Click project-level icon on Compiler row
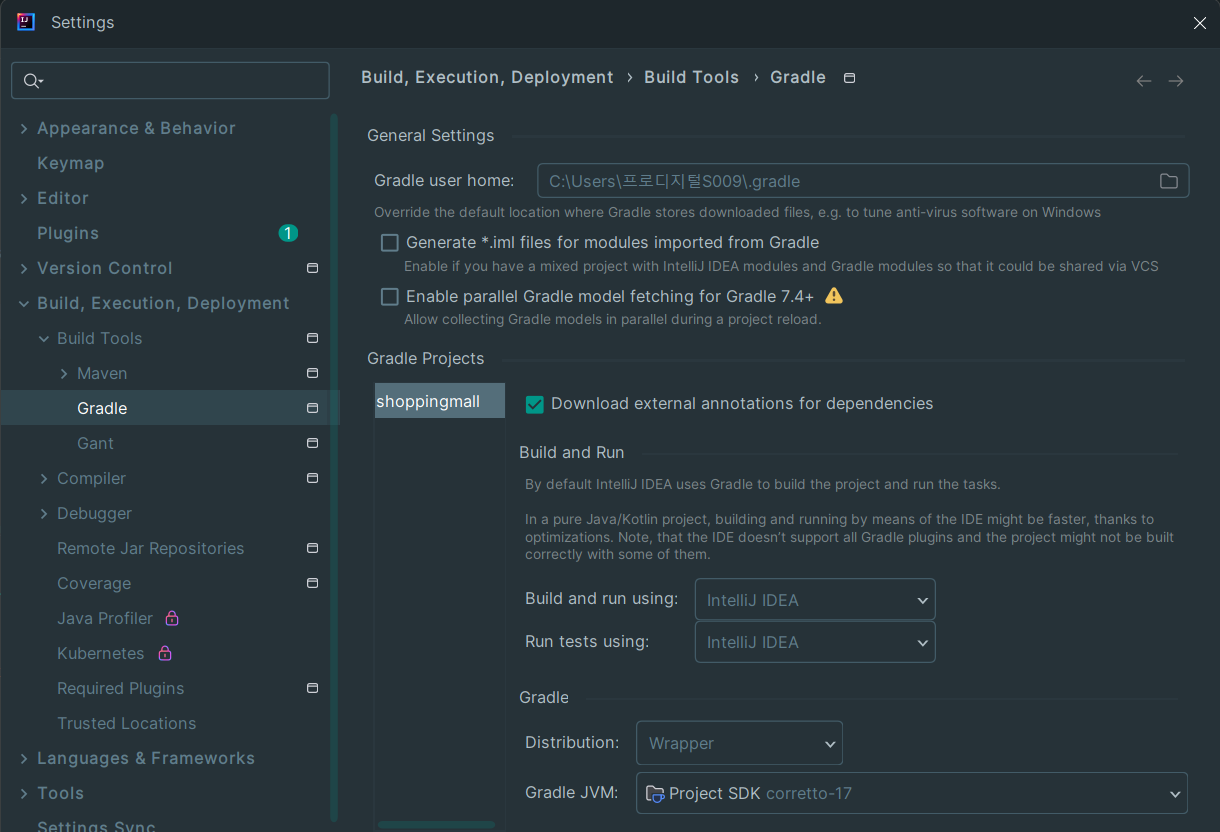Screen dimensions: 1220x832 [312, 478]
